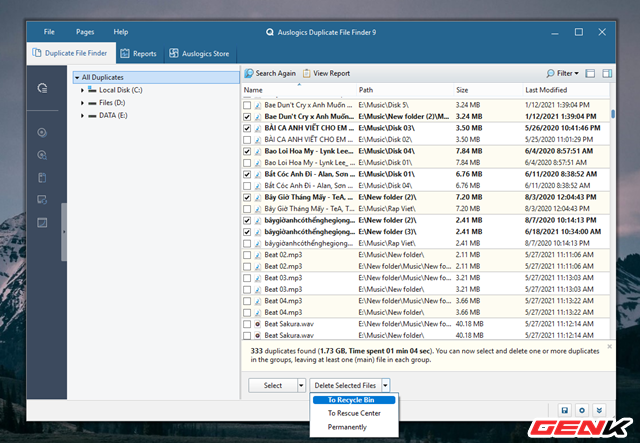Open the Select button dropdown arrow
The width and height of the screenshot is (640, 443).
301,385
